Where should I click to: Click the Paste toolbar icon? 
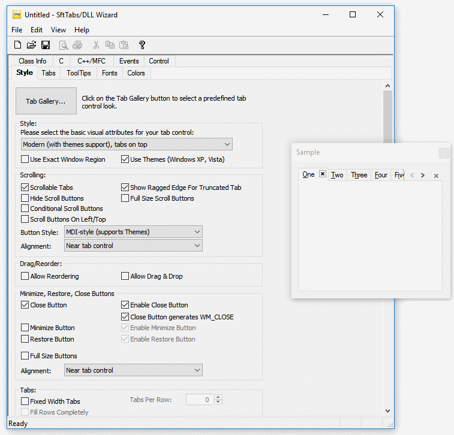[x=124, y=45]
